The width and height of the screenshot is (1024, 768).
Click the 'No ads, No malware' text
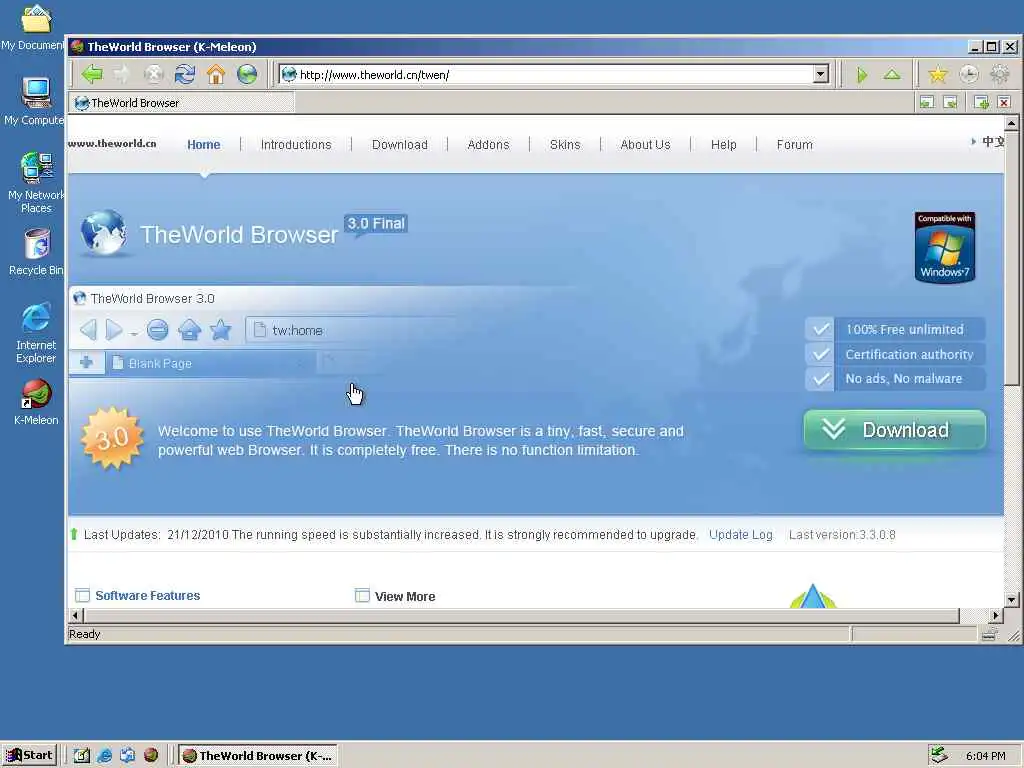(904, 378)
